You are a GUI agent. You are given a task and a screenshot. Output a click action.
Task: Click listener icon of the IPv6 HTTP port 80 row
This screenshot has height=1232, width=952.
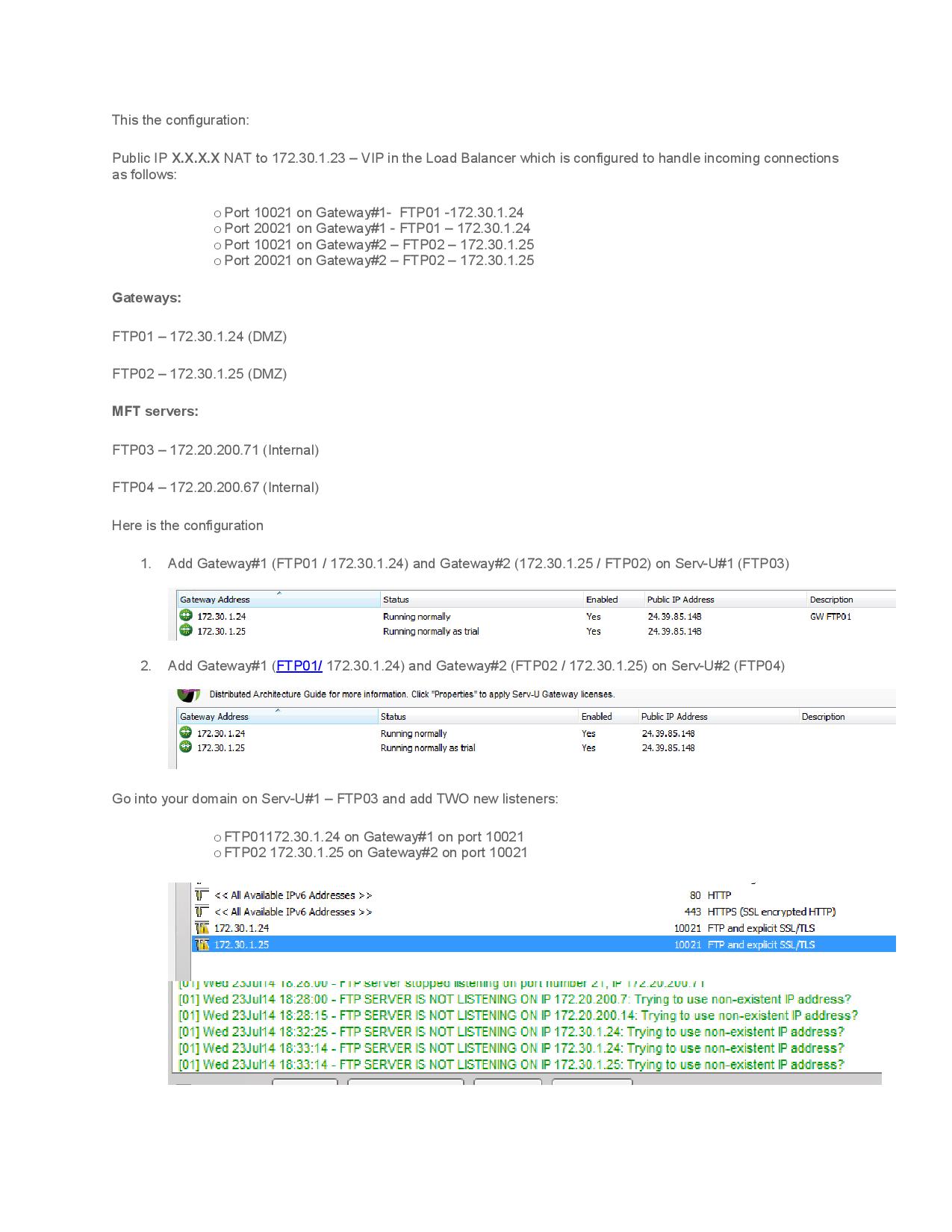click(202, 895)
